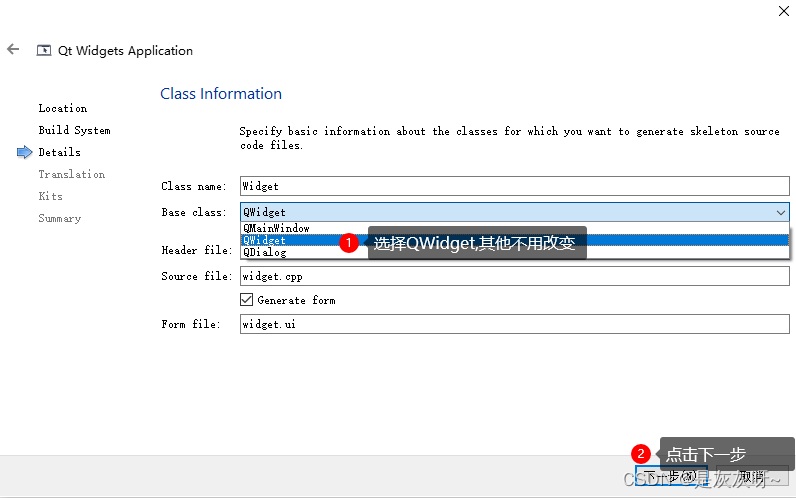Click the Qt Widgets Application window icon
This screenshot has height=498, width=796.
coord(43,50)
